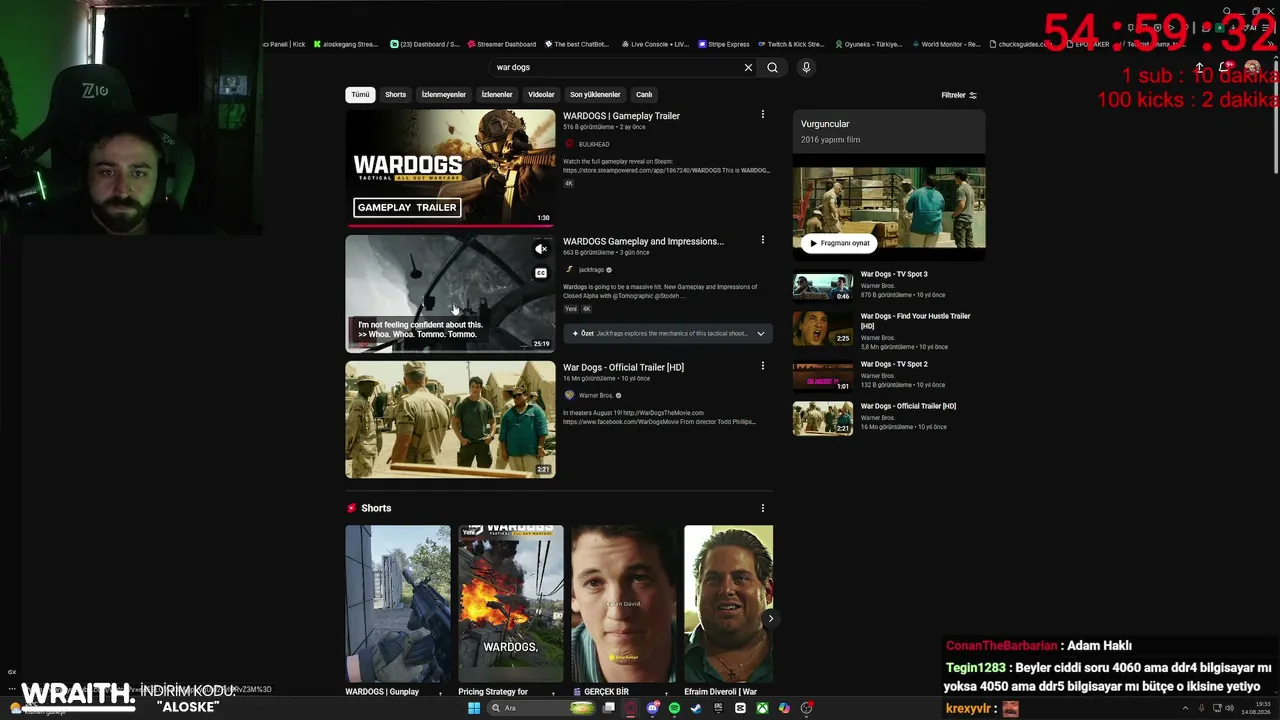The width and height of the screenshot is (1280, 720).
Task: Open the YouTube create upload icon
Action: 1199,68
